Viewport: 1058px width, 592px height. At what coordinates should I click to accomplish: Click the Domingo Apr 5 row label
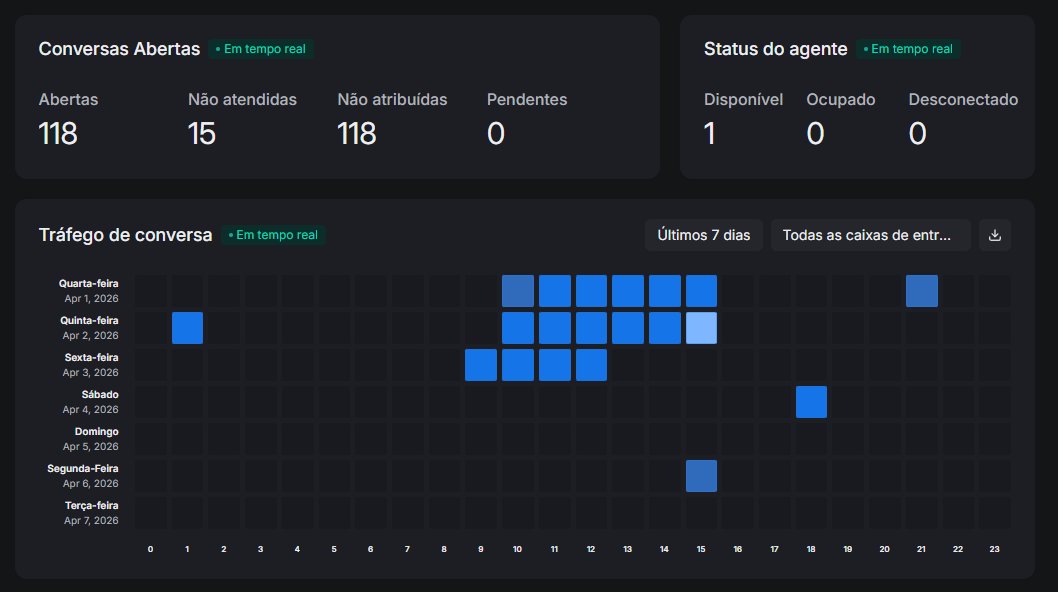point(95,438)
